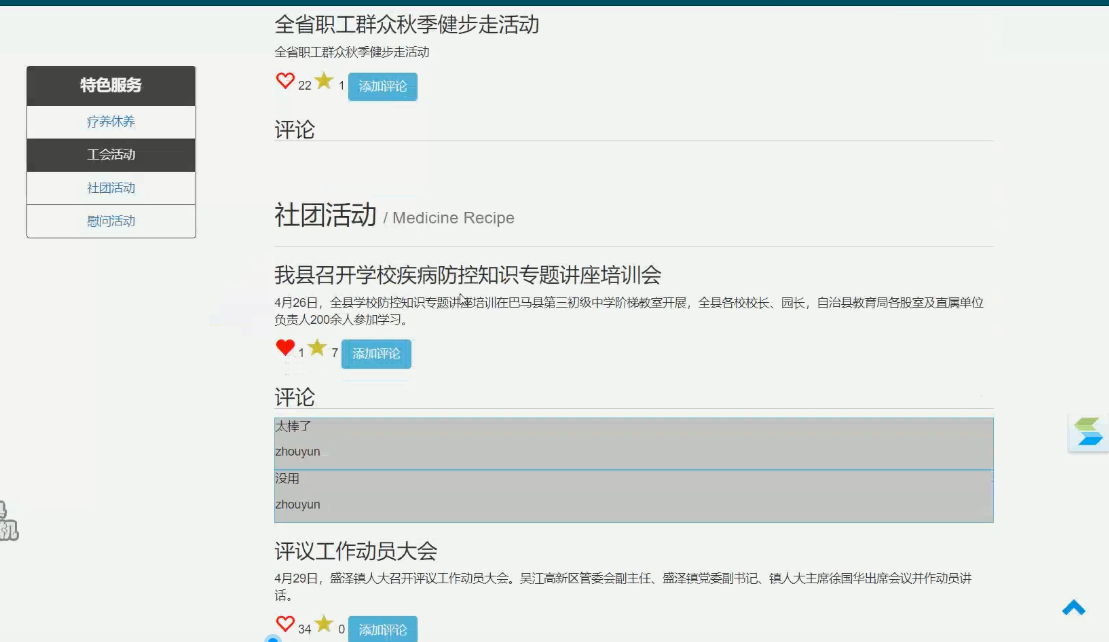Viewport: 1109px width, 642px height.
Task: Open the 社团活动 sidebar item
Action: click(x=110, y=188)
